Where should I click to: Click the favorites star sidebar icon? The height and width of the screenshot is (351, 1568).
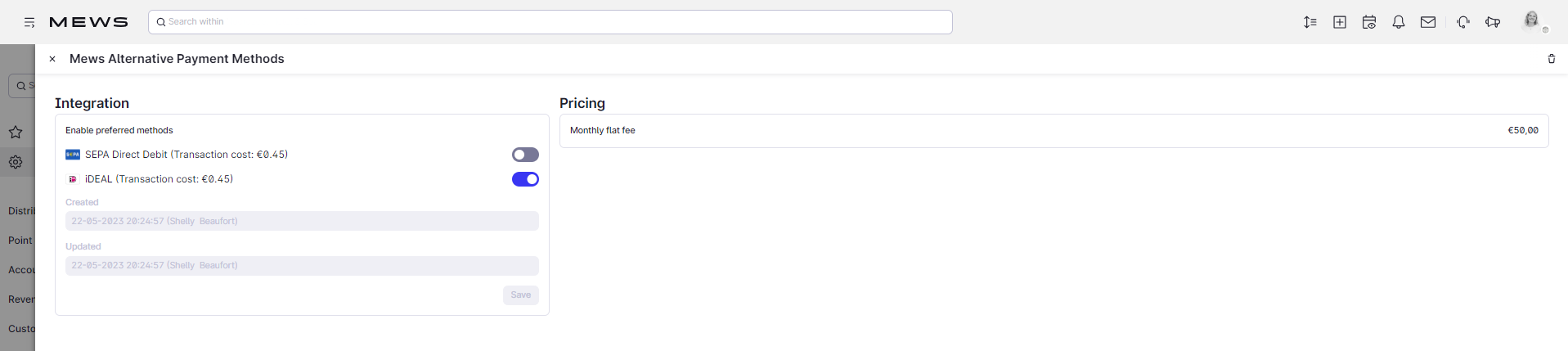click(x=16, y=132)
